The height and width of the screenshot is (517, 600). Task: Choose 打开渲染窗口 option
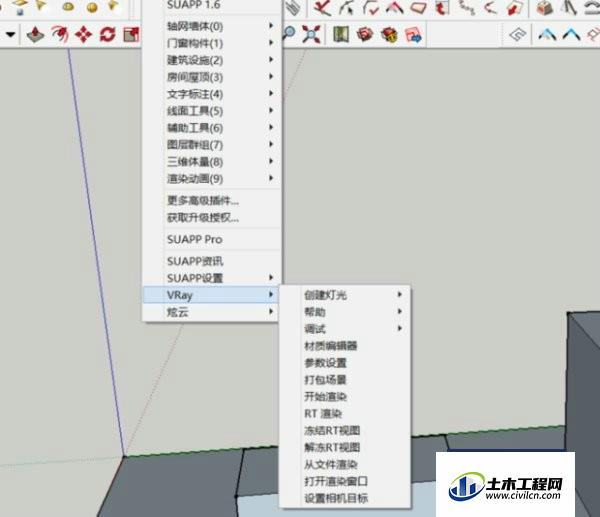tap(345, 481)
